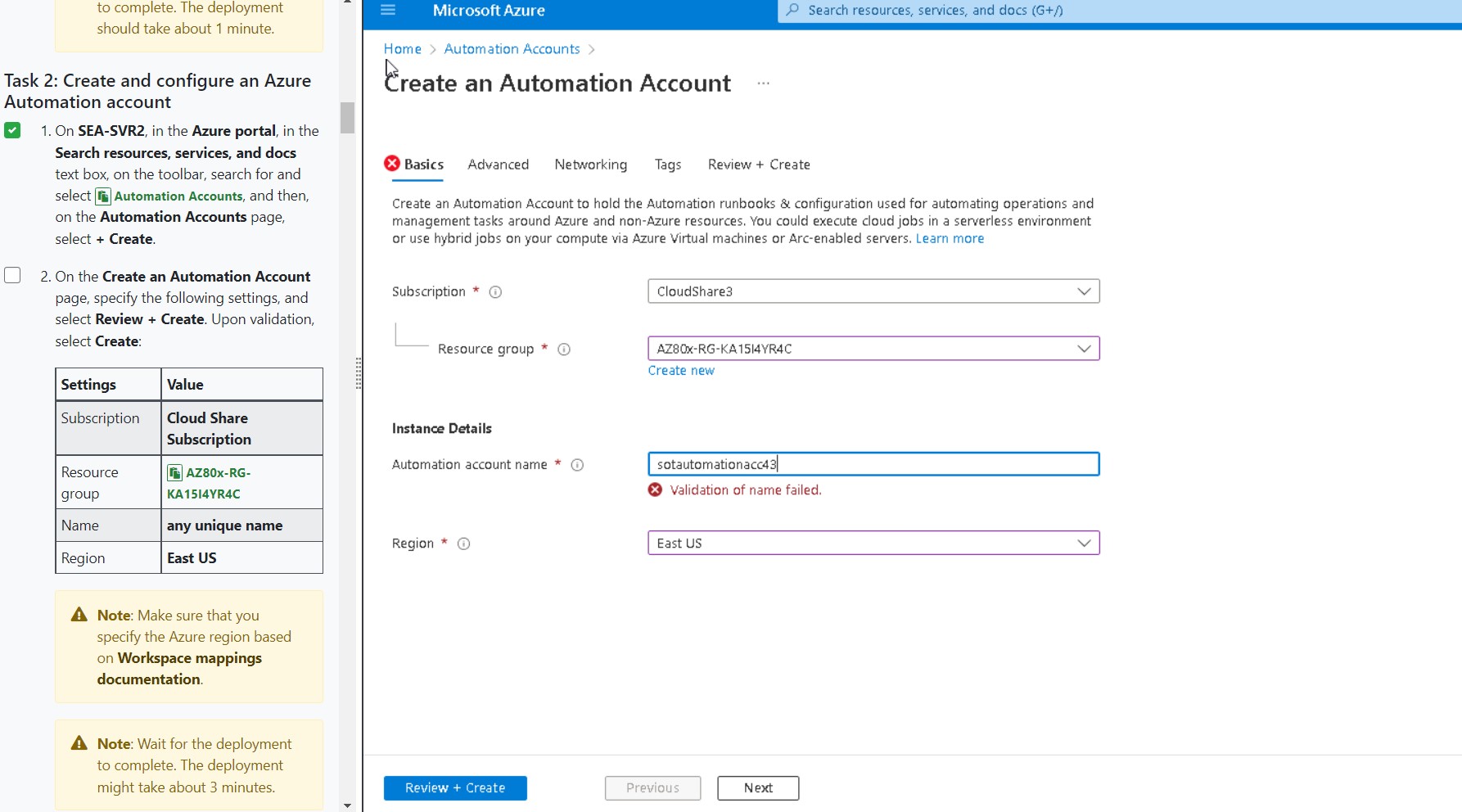Click the Automation Accounts icon in the instructions
Screen dimensions: 1462x812
(x=102, y=196)
